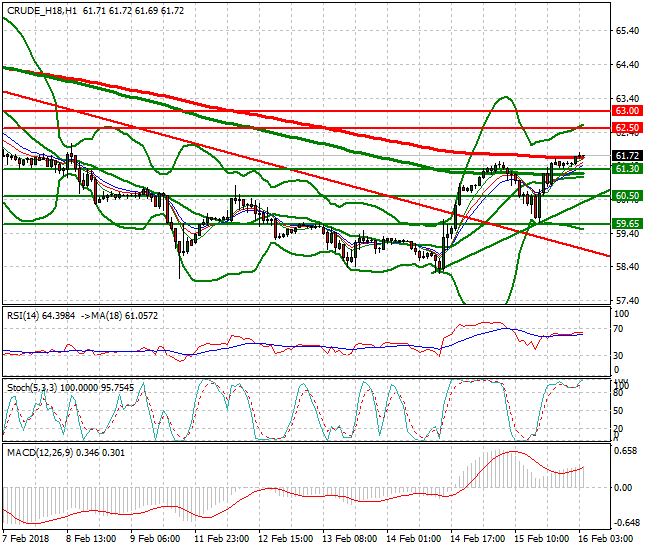Select the 63.00 red price level label
650x550 pixels.
pyautogui.click(x=627, y=111)
